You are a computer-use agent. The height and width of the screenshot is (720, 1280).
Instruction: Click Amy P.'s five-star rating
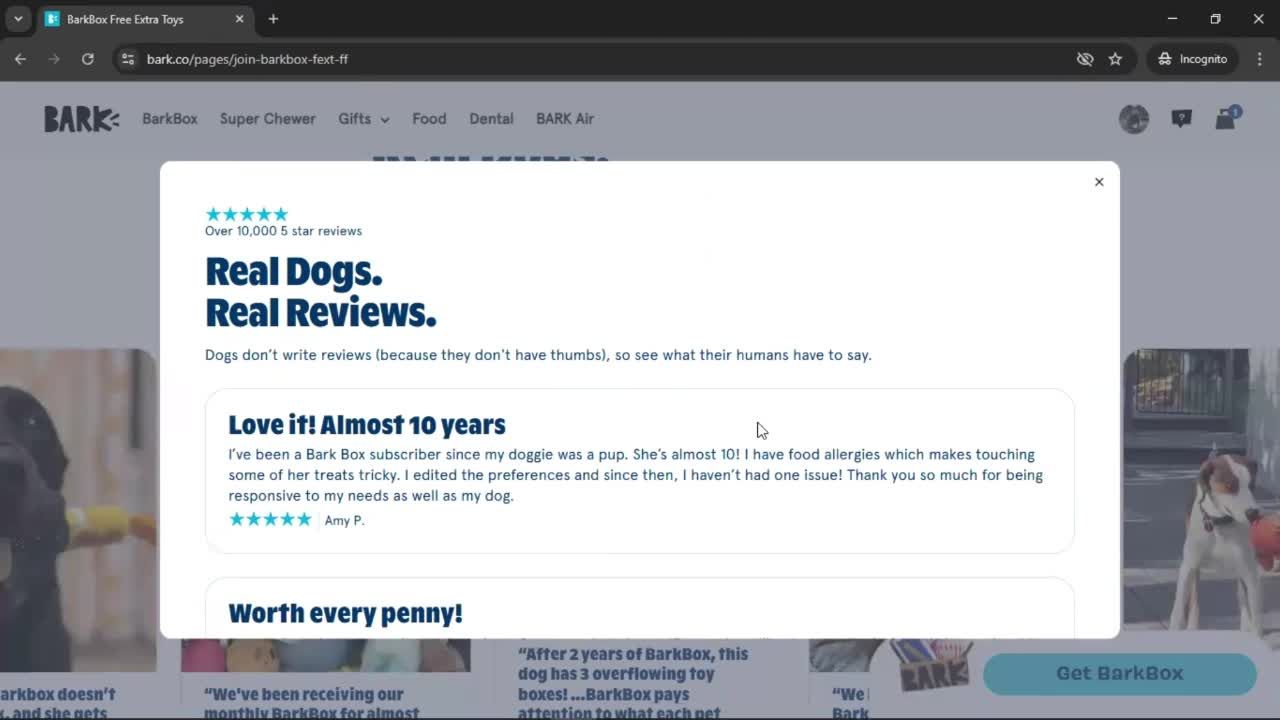(270, 519)
